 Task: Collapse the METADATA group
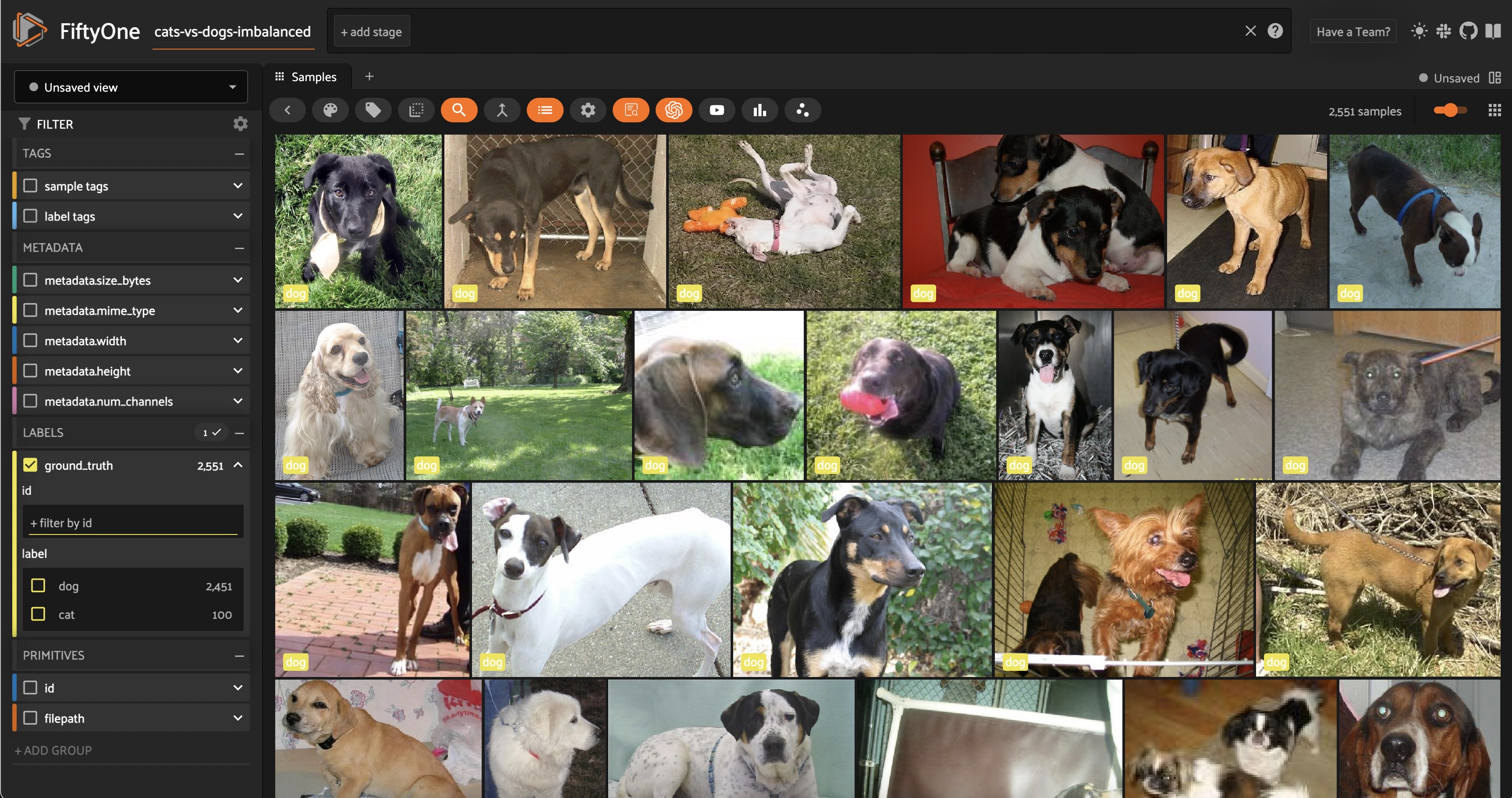(239, 248)
